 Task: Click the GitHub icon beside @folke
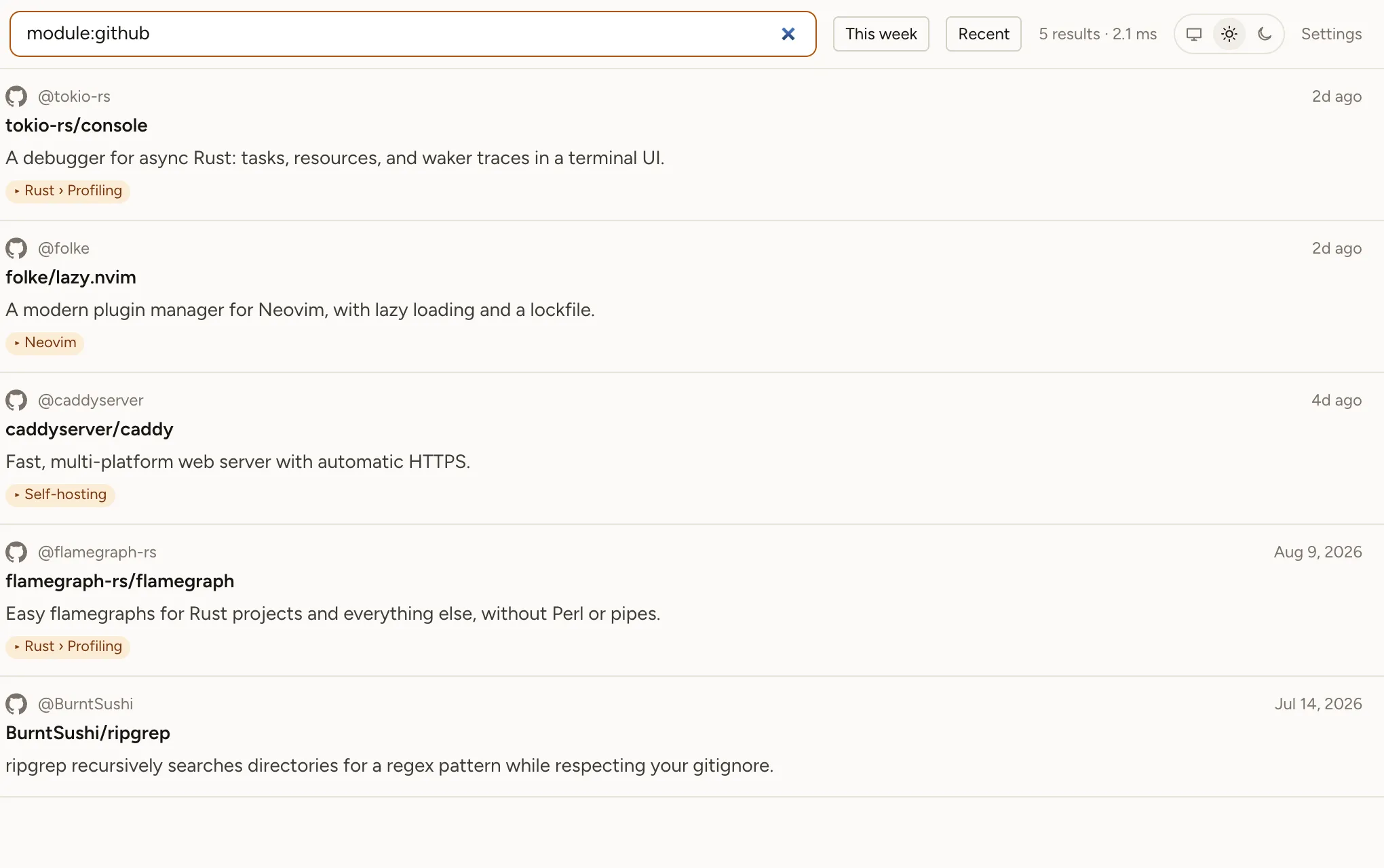(x=16, y=248)
